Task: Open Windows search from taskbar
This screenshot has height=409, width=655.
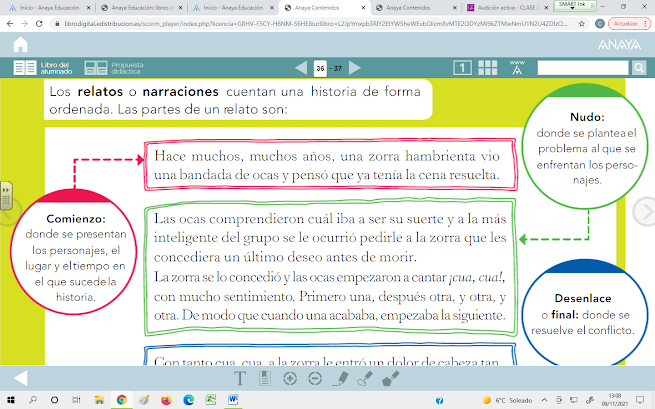Action: click(x=33, y=400)
